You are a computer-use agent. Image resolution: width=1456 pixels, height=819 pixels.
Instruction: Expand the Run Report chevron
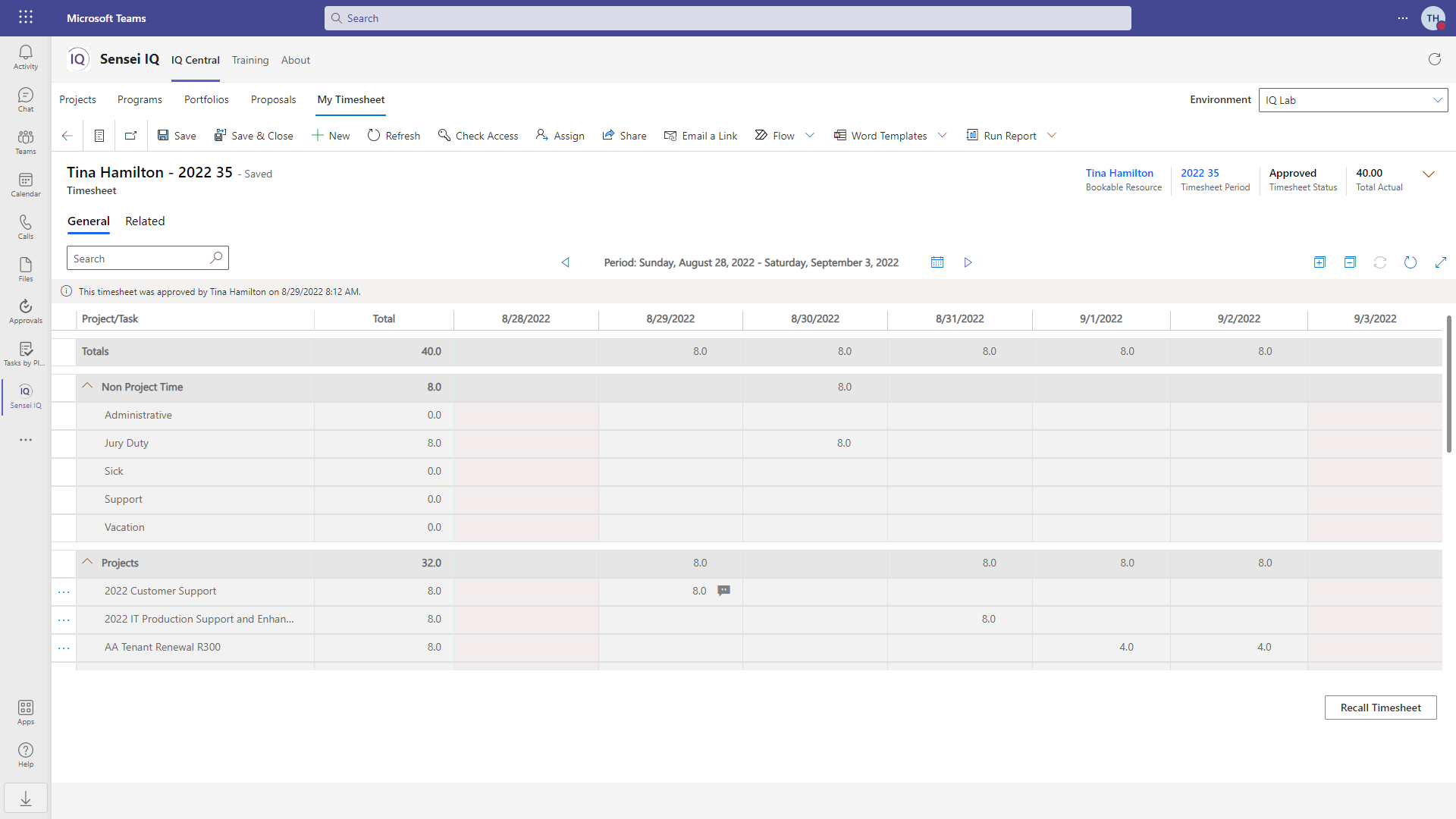point(1052,136)
